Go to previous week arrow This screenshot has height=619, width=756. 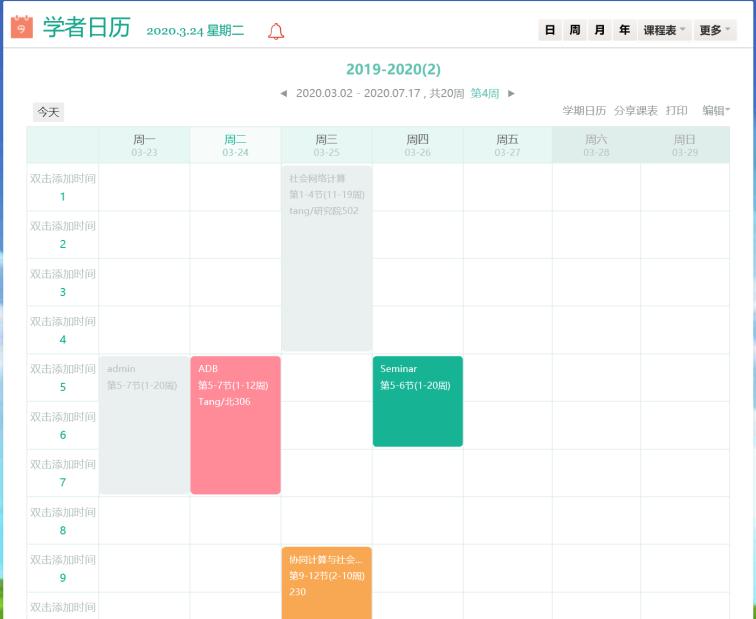tap(283, 93)
